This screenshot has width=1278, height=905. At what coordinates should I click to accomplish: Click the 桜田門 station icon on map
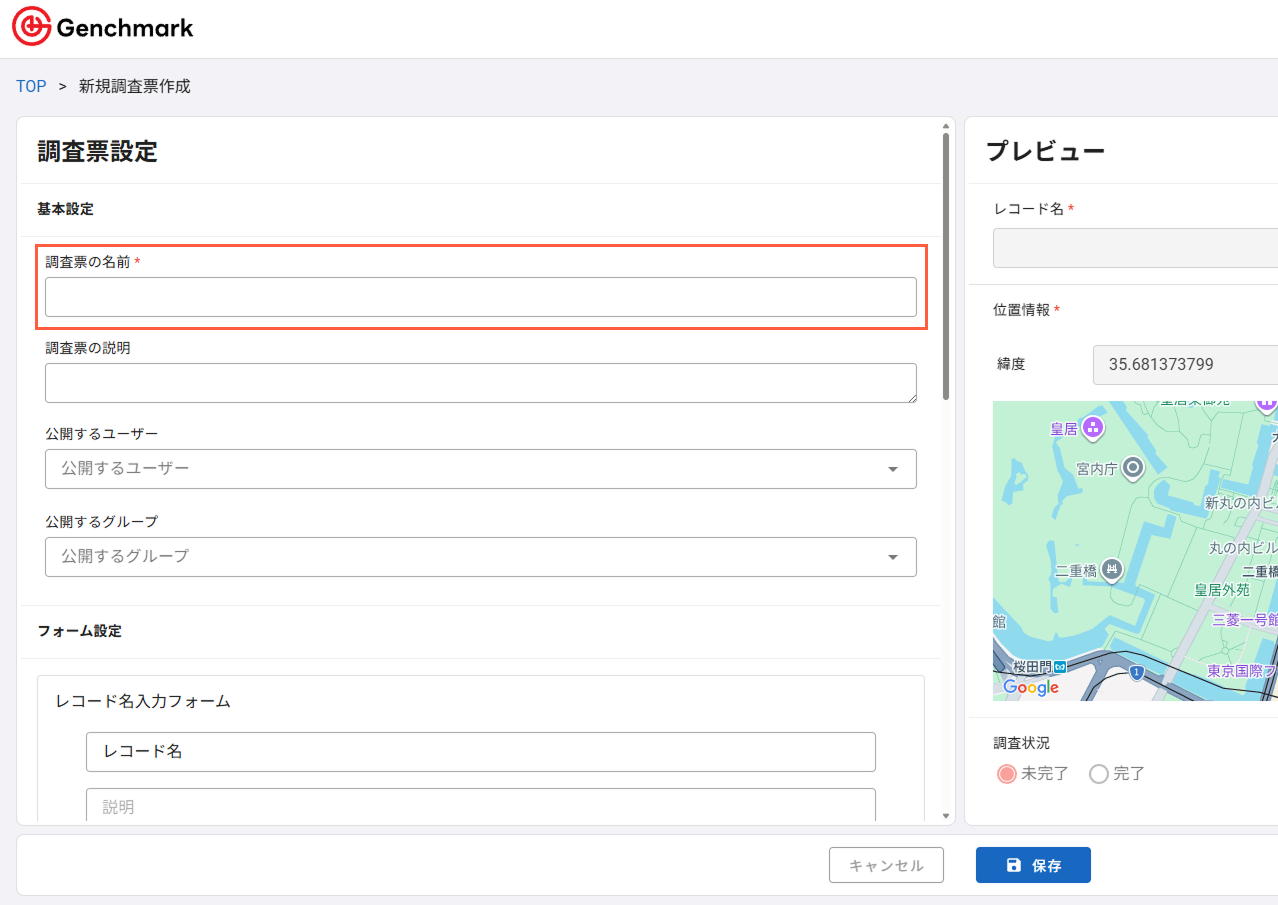click(1059, 666)
